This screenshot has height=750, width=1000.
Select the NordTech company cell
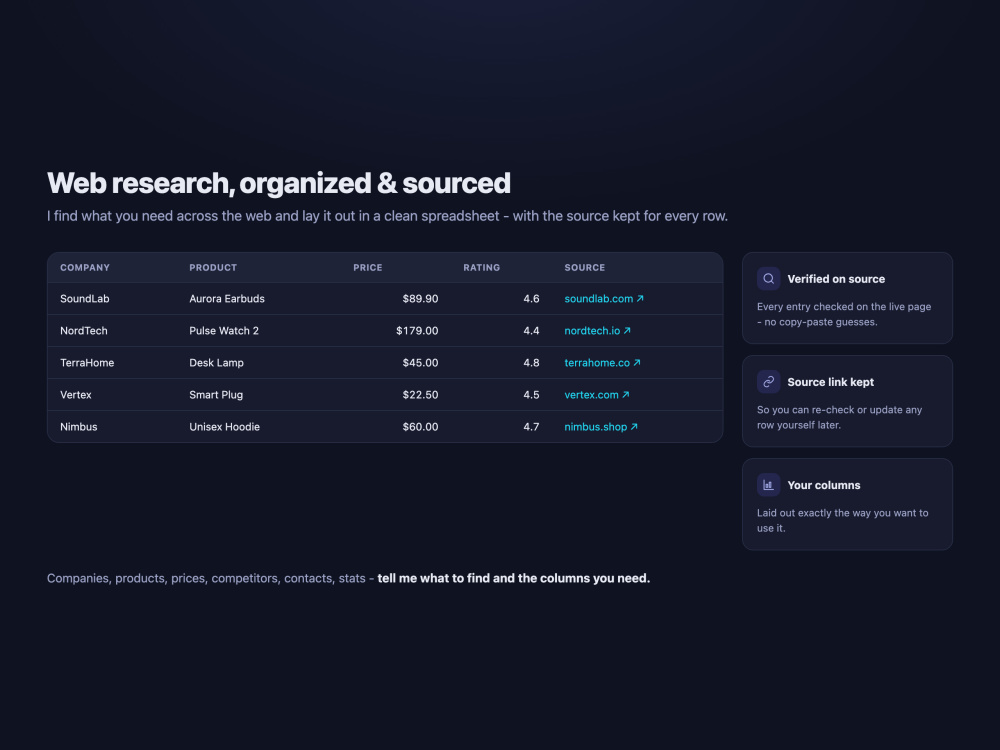coord(84,330)
